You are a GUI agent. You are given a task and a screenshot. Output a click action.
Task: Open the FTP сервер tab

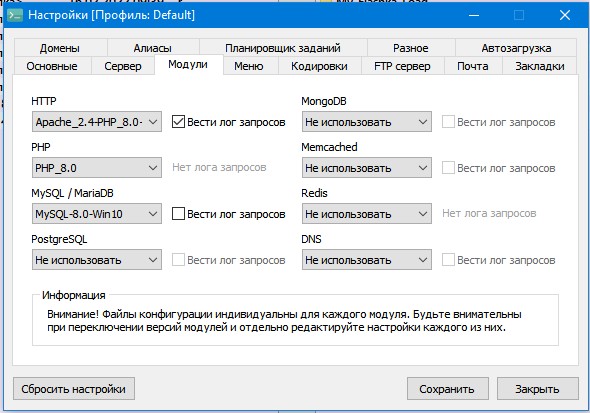click(403, 66)
